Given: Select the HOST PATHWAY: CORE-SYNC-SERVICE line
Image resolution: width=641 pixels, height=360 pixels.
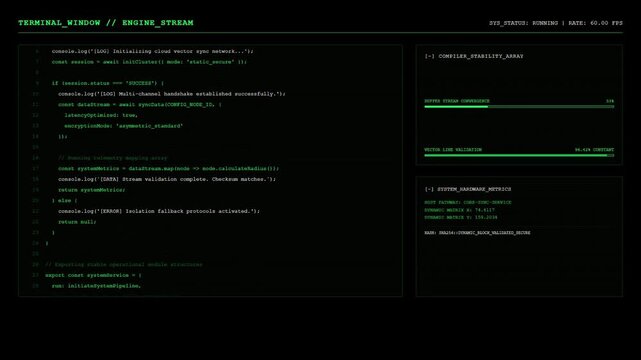Looking at the screenshot, I should tap(468, 202).
